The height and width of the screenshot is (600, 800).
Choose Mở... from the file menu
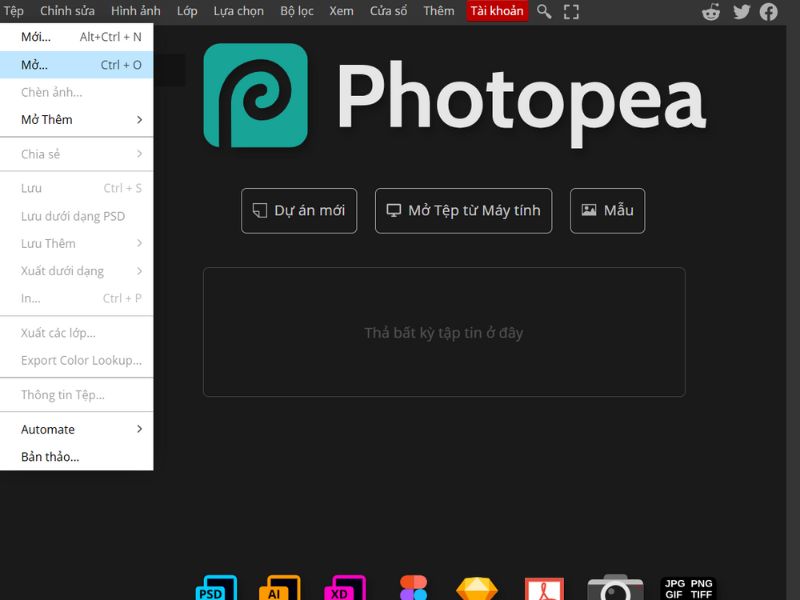[77, 65]
